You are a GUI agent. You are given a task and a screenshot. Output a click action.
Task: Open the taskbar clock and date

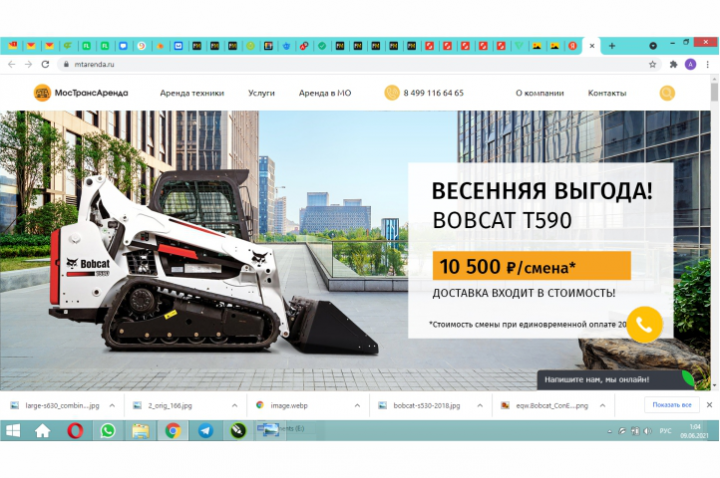point(694,431)
